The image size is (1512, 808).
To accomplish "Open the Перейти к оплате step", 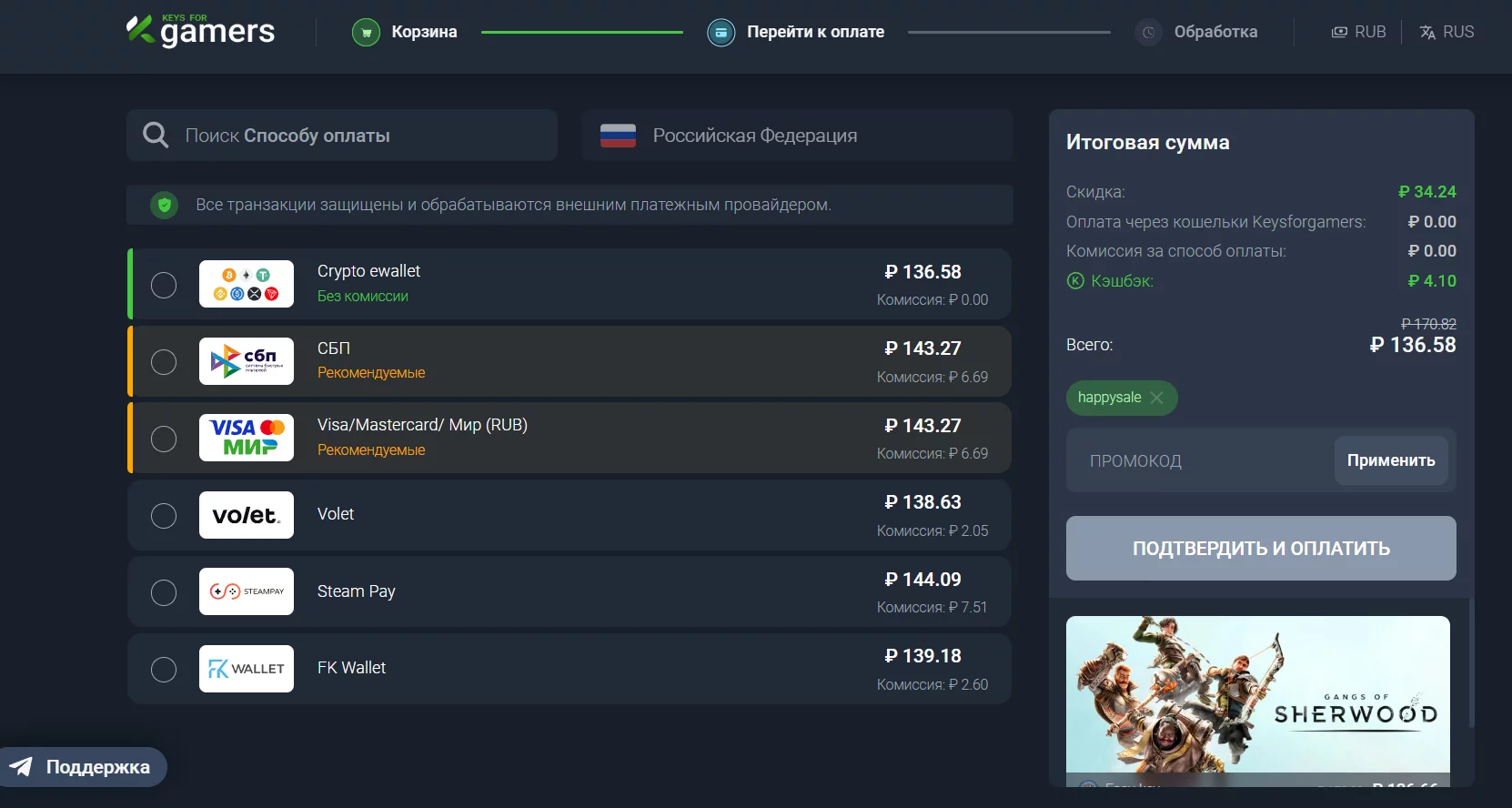I will click(815, 32).
